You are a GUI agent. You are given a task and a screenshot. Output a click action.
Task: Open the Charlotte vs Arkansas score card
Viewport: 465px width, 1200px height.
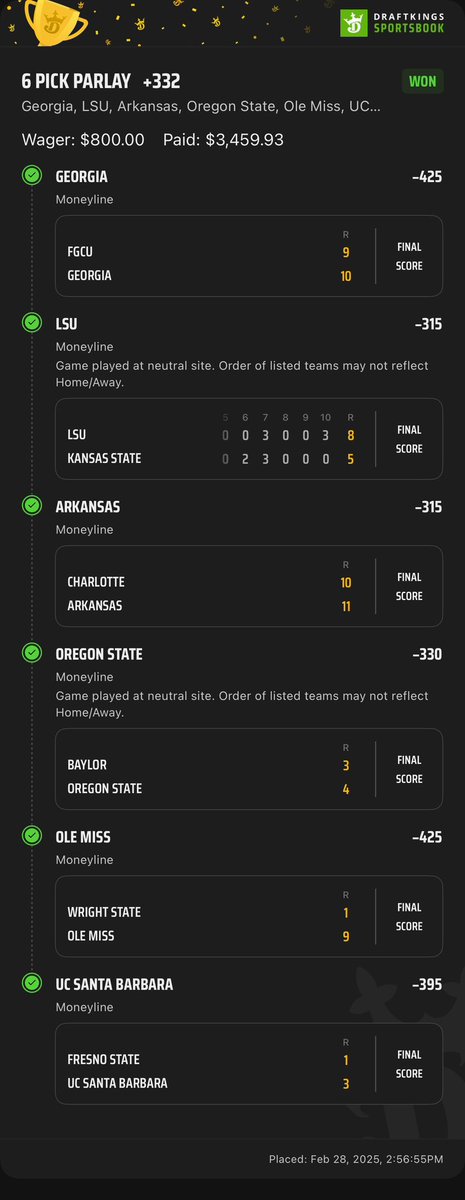pyautogui.click(x=248, y=586)
